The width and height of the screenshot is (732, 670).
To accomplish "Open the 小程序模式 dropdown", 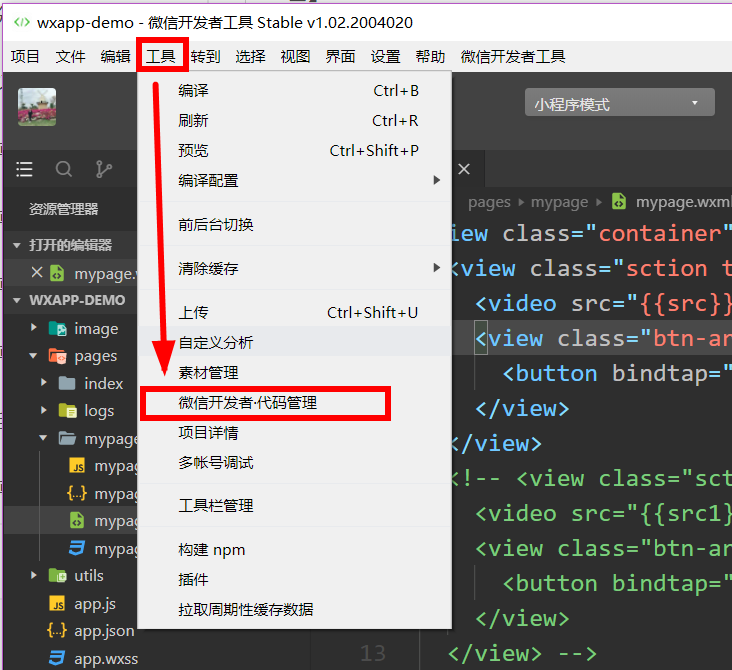I will click(619, 102).
